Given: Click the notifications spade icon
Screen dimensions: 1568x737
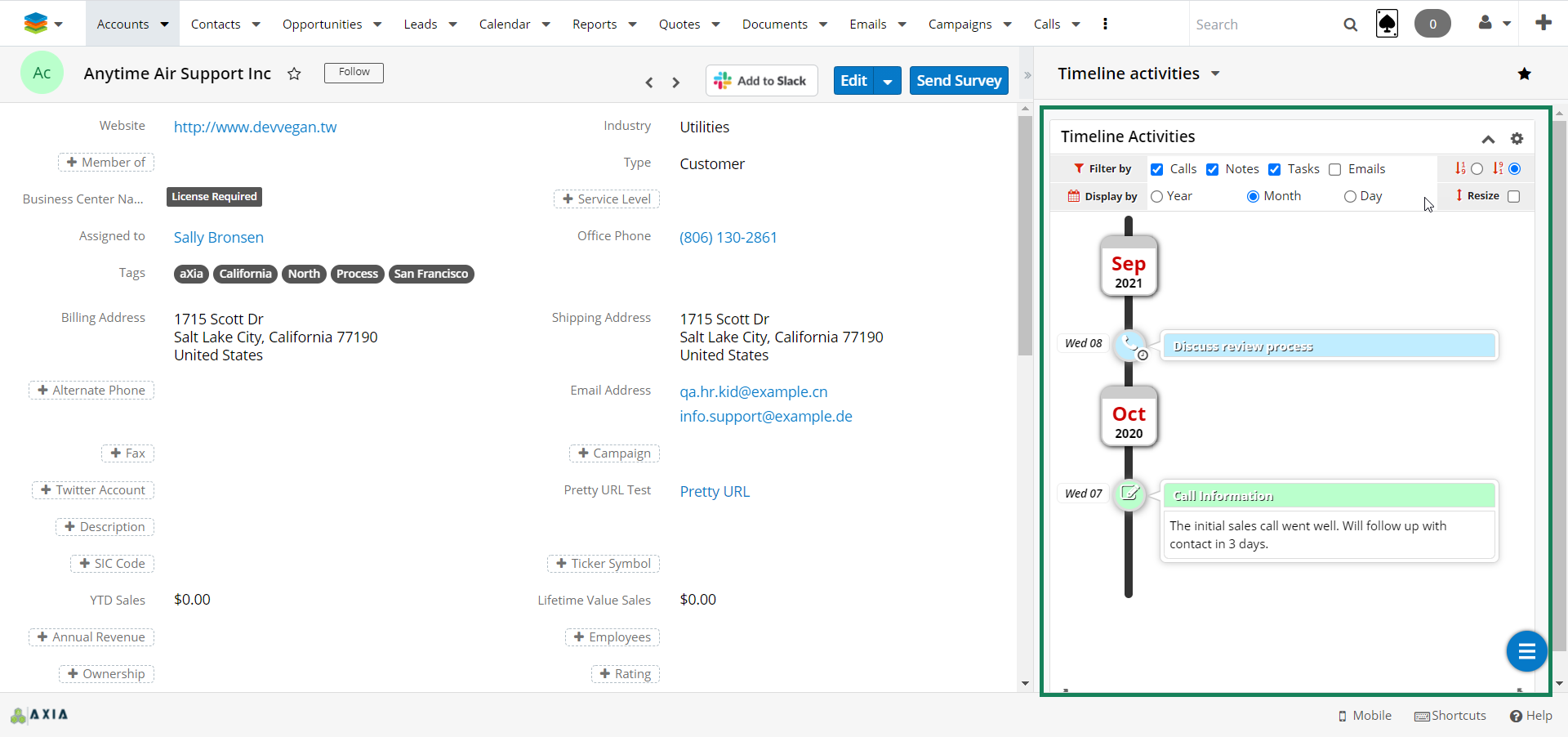Looking at the screenshot, I should coord(1387,24).
